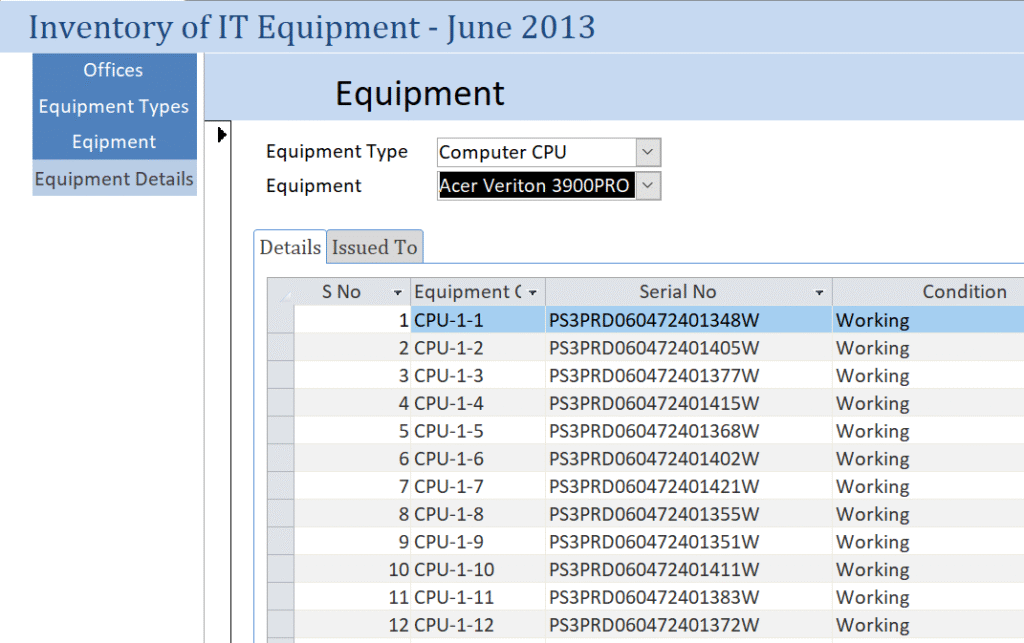Expand the Equipment dropdown arrow
The image size is (1024, 643).
click(x=648, y=186)
